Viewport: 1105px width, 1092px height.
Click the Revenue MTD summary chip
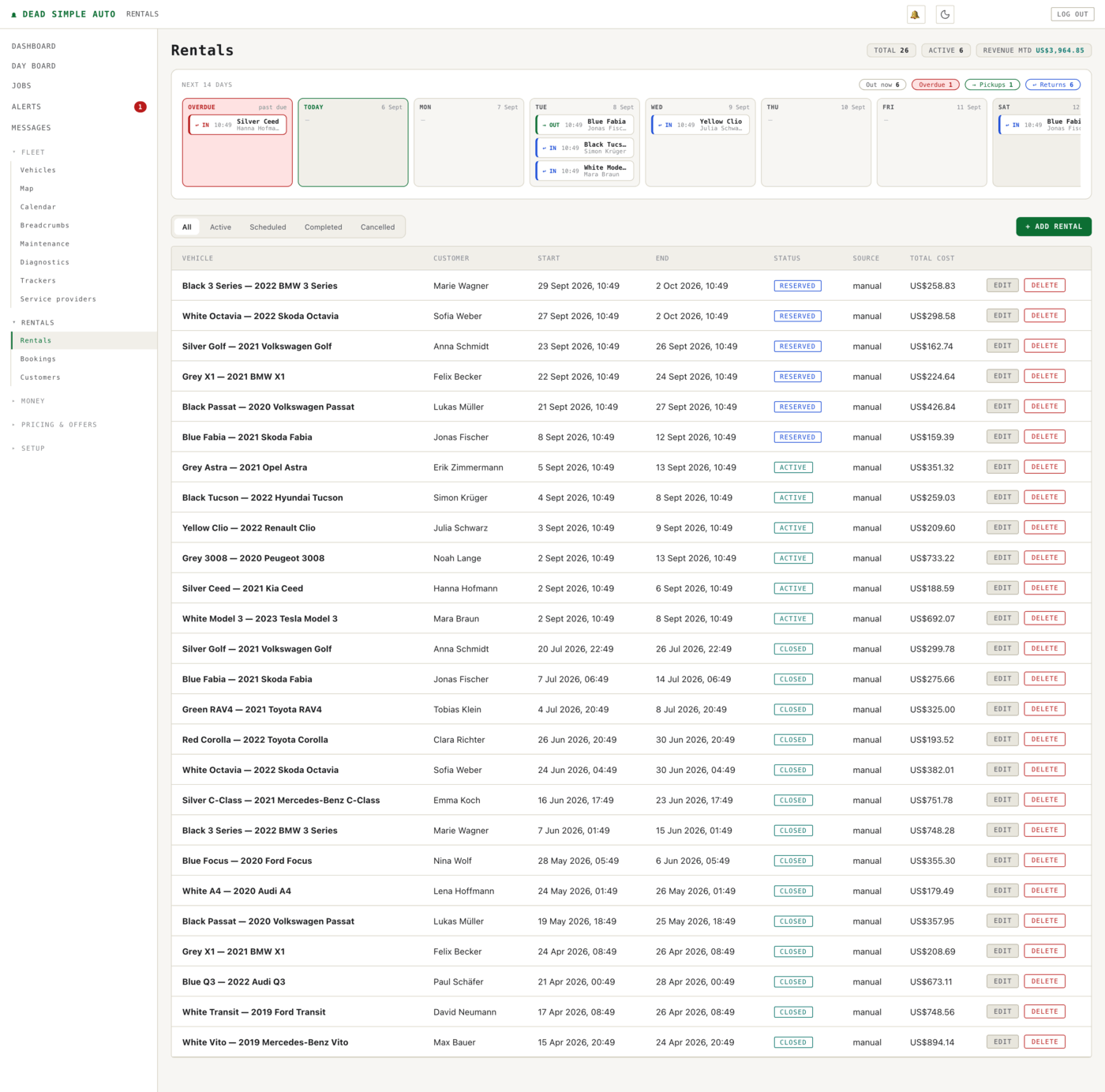(1033, 51)
